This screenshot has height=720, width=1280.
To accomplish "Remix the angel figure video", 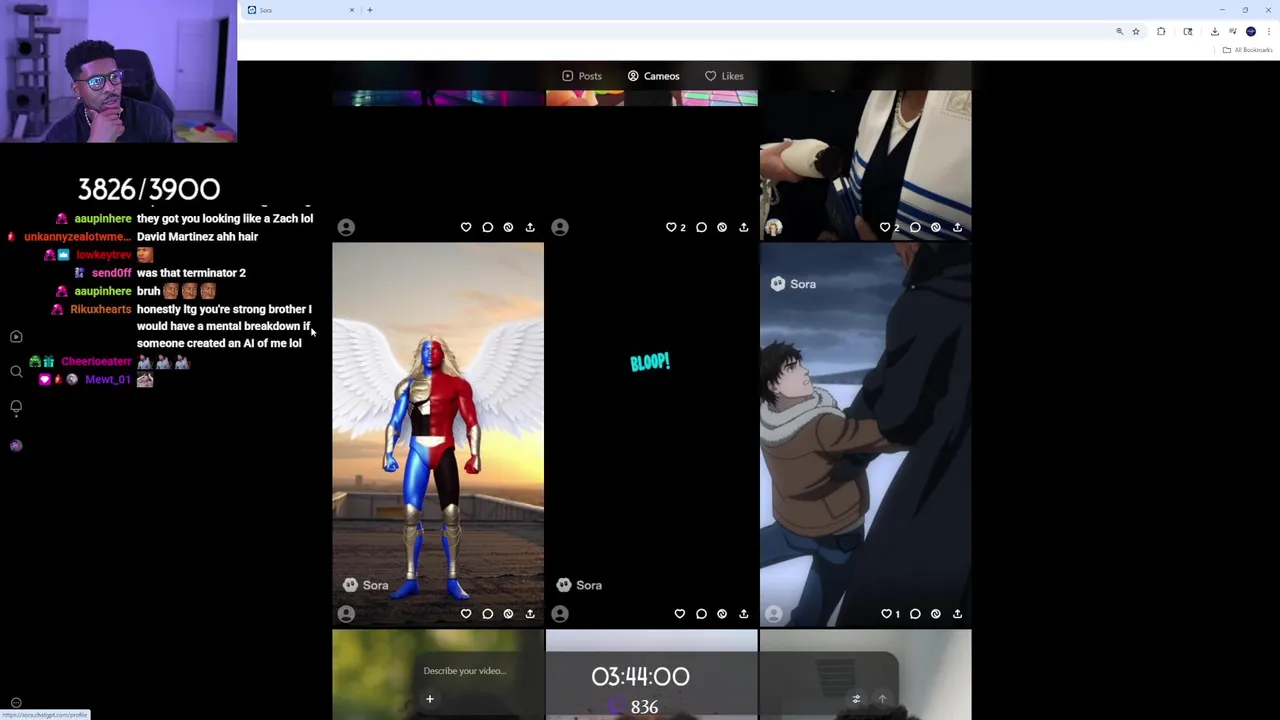I will pos(508,614).
